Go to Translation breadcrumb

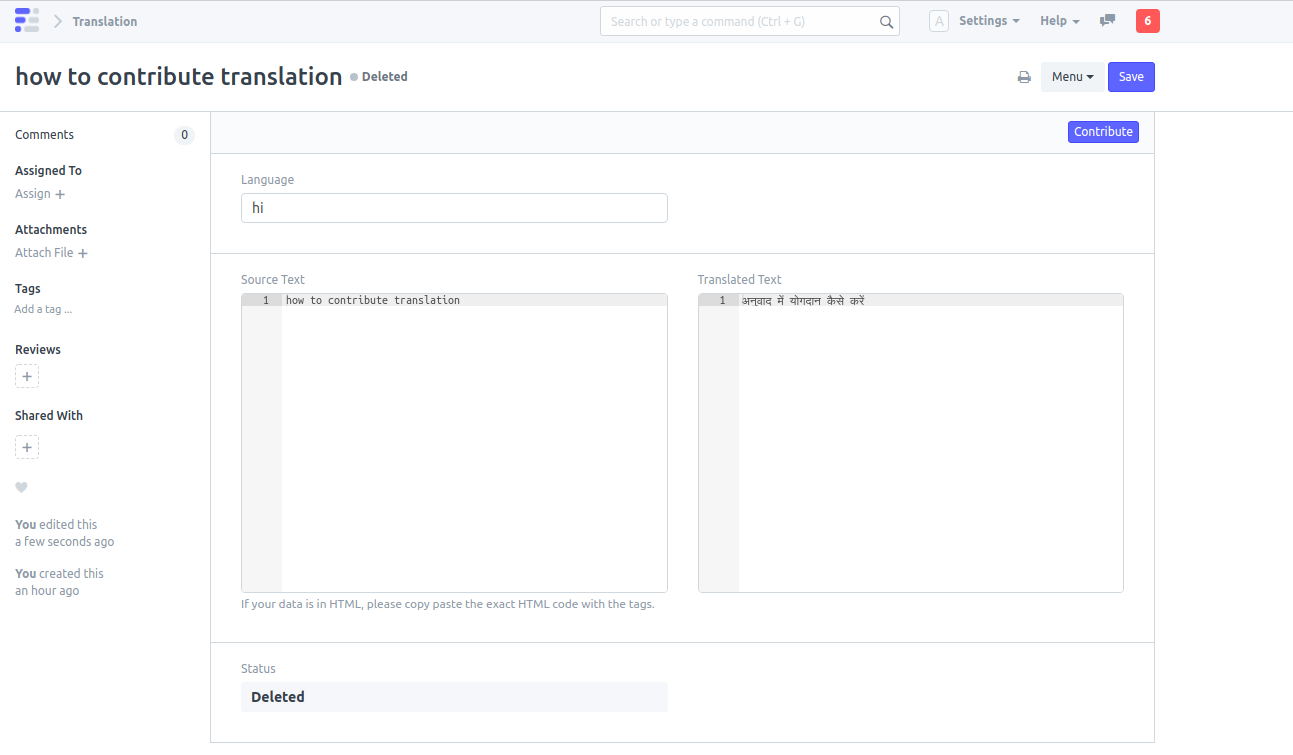pos(105,21)
